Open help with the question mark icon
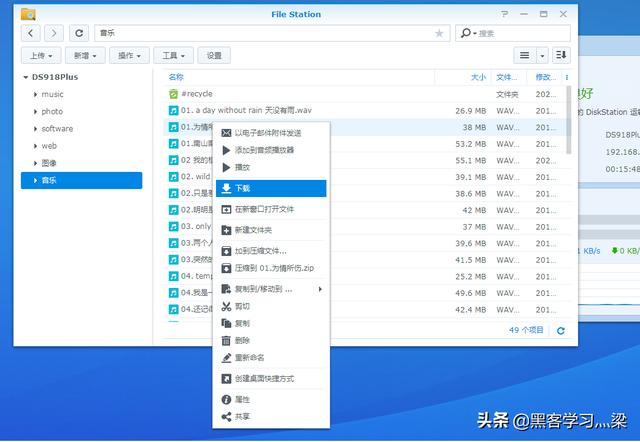The width and height of the screenshot is (640, 442). (504, 14)
